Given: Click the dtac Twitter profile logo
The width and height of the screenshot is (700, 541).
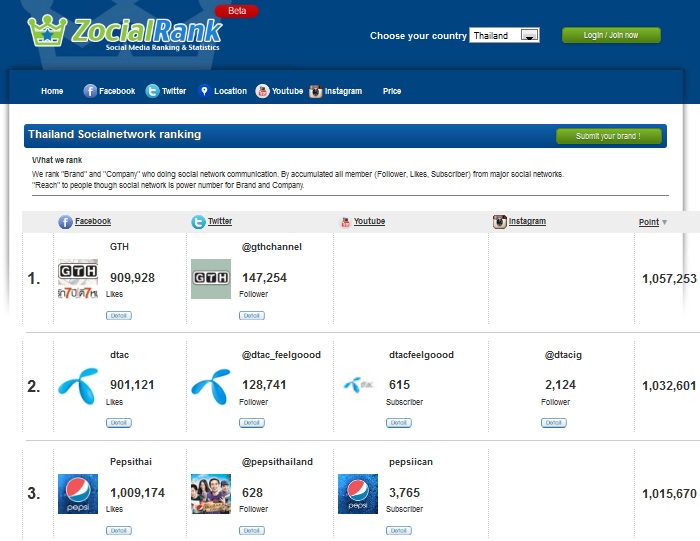Looking at the screenshot, I should pos(211,386).
